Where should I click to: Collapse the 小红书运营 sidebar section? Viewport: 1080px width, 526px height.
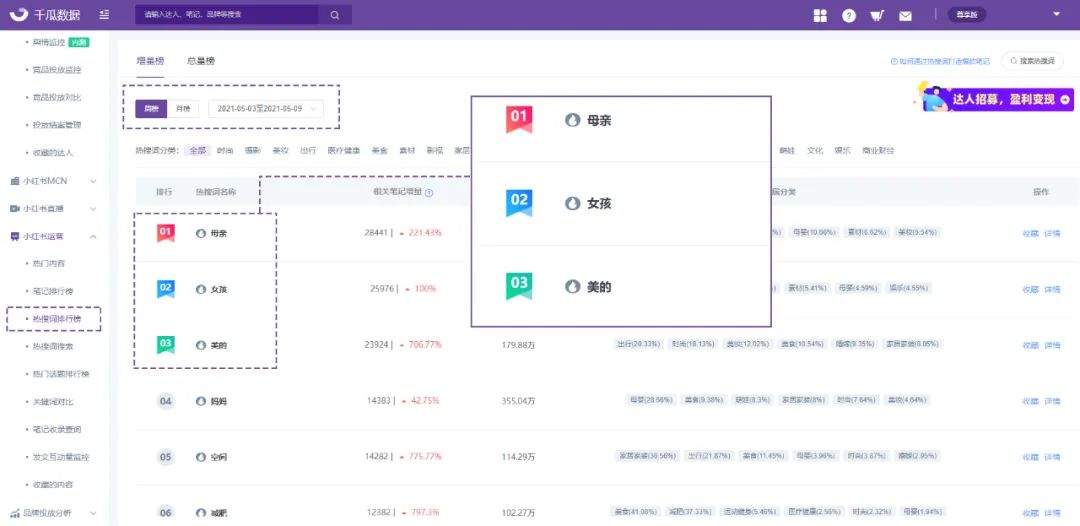(93, 236)
